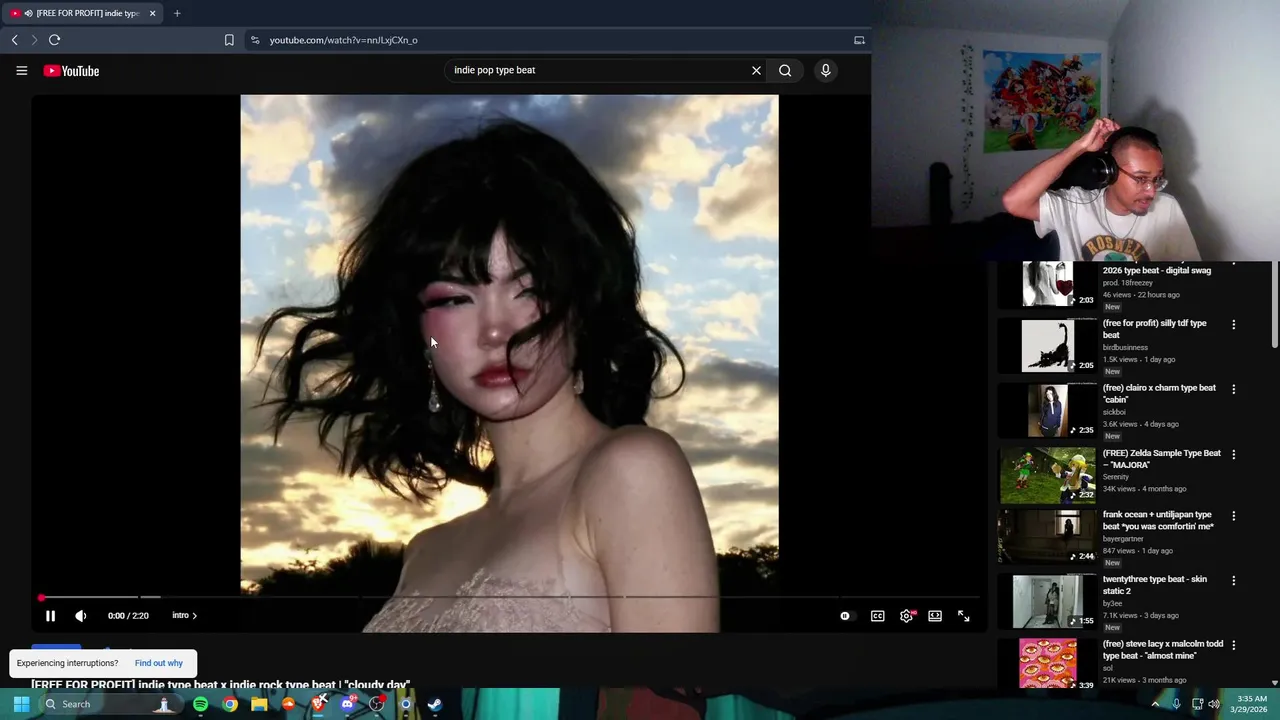Select the '[FREE FOR PROFIT] indie type' tab
This screenshot has height=720, width=1280.
[x=83, y=13]
